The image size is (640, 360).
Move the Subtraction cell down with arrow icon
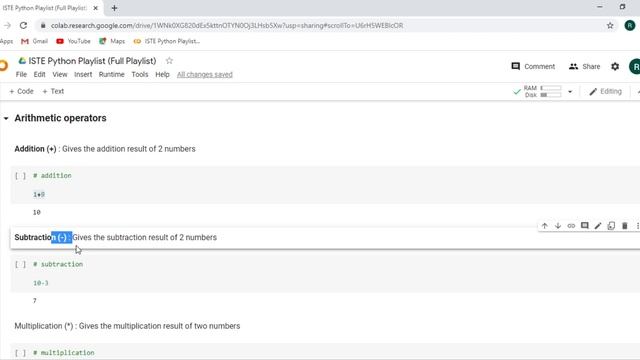click(x=558, y=226)
